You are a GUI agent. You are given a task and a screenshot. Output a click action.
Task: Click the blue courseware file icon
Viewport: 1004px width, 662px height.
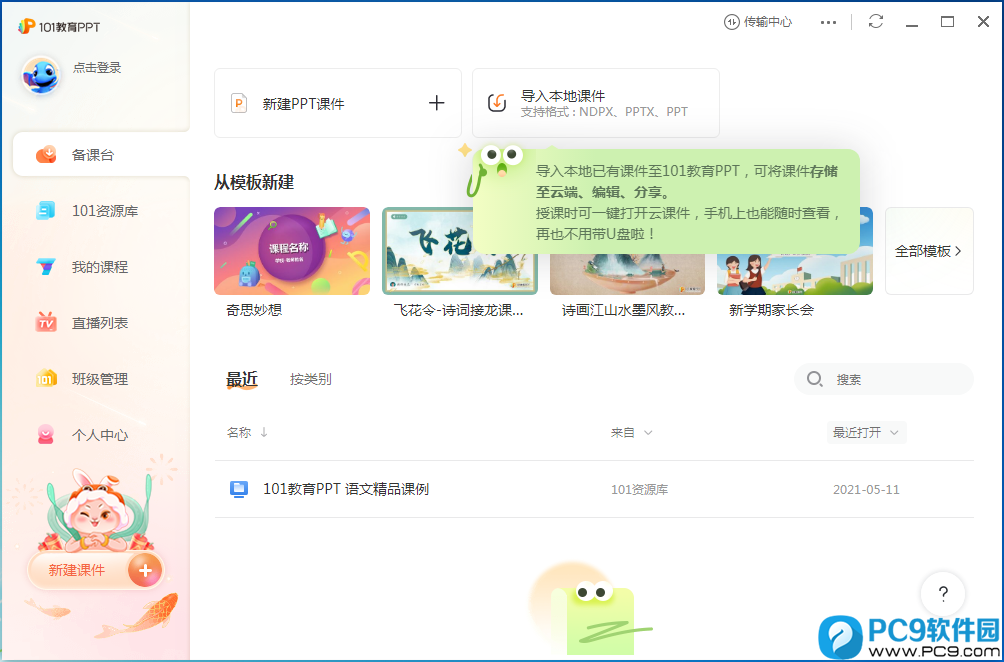239,489
